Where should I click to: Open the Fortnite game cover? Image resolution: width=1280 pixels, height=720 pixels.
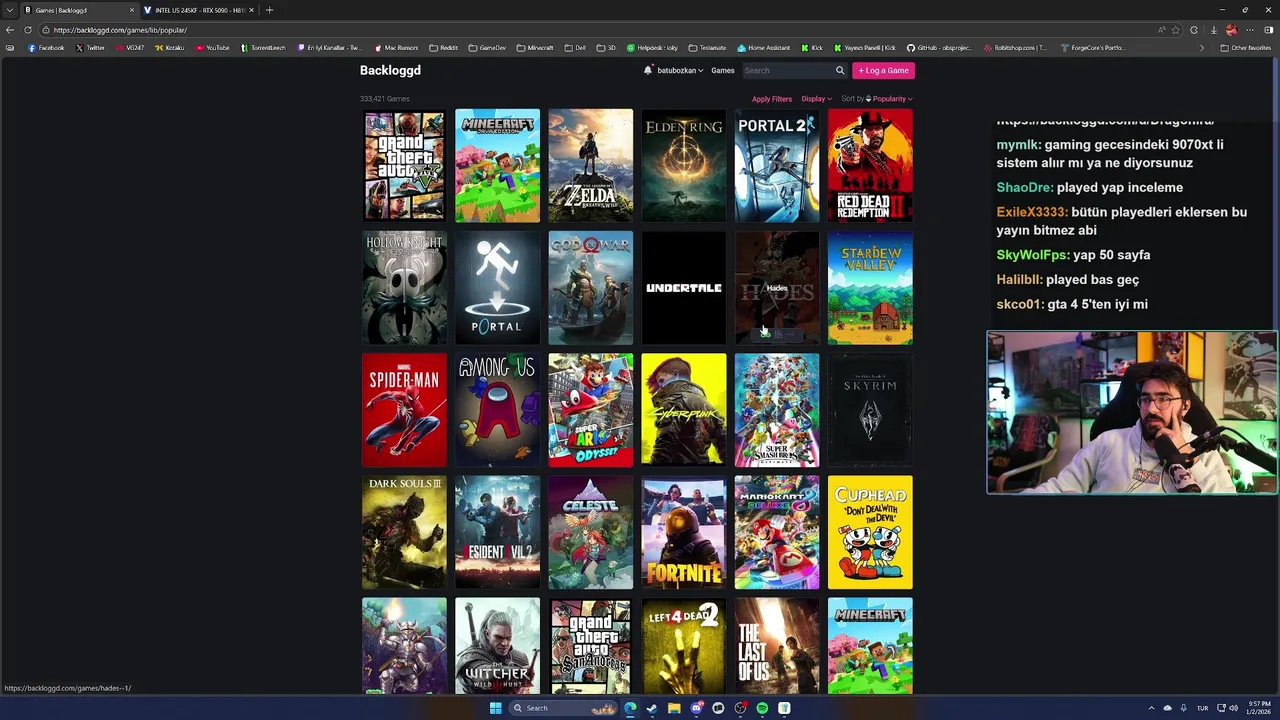coord(684,532)
